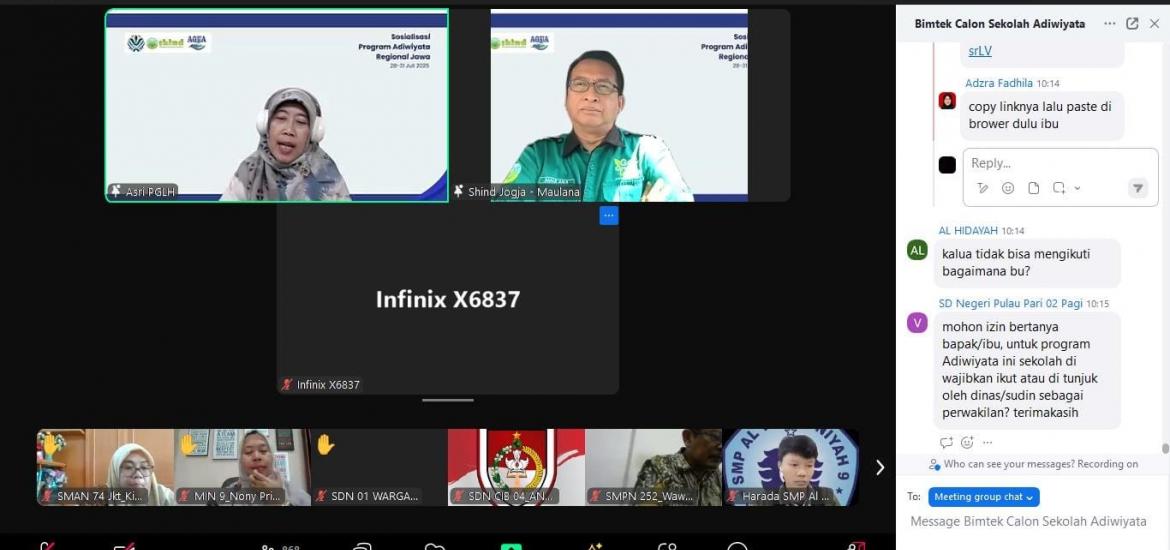Viewport: 1170px width, 550px height.
Task: Add emoji reaction to the last chat message
Action: pyautogui.click(x=967, y=442)
